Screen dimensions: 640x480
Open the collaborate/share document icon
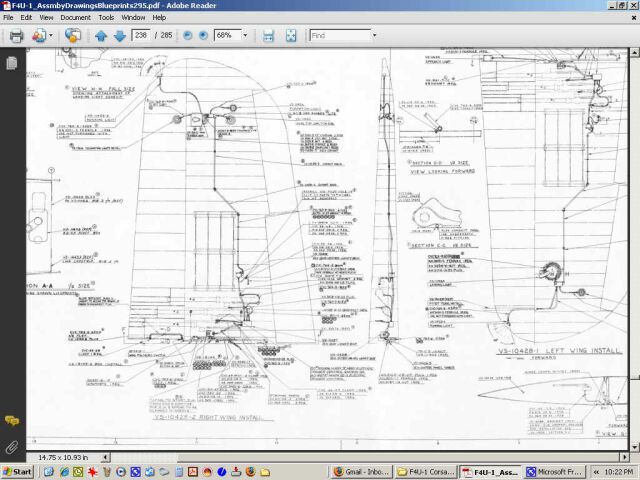39,36
